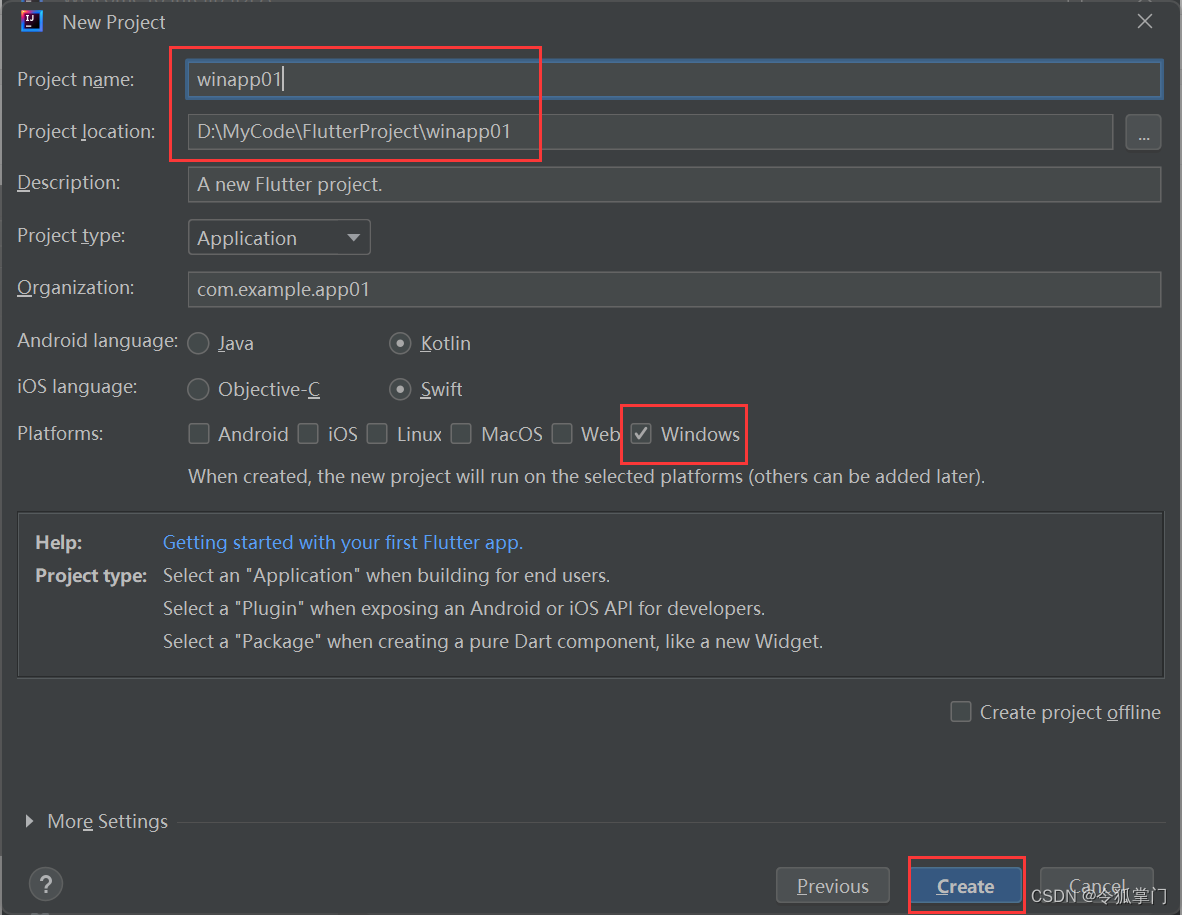Click the 'Help:' heading in help panel

(x=59, y=543)
